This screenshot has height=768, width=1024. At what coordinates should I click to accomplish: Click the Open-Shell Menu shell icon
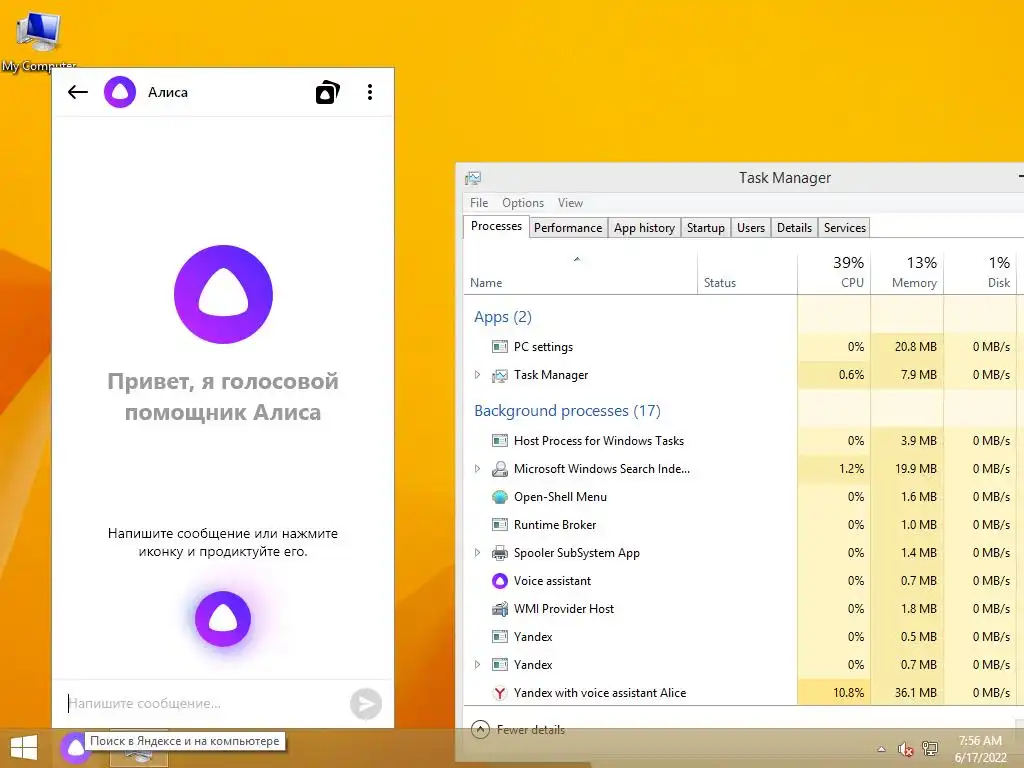coord(500,497)
